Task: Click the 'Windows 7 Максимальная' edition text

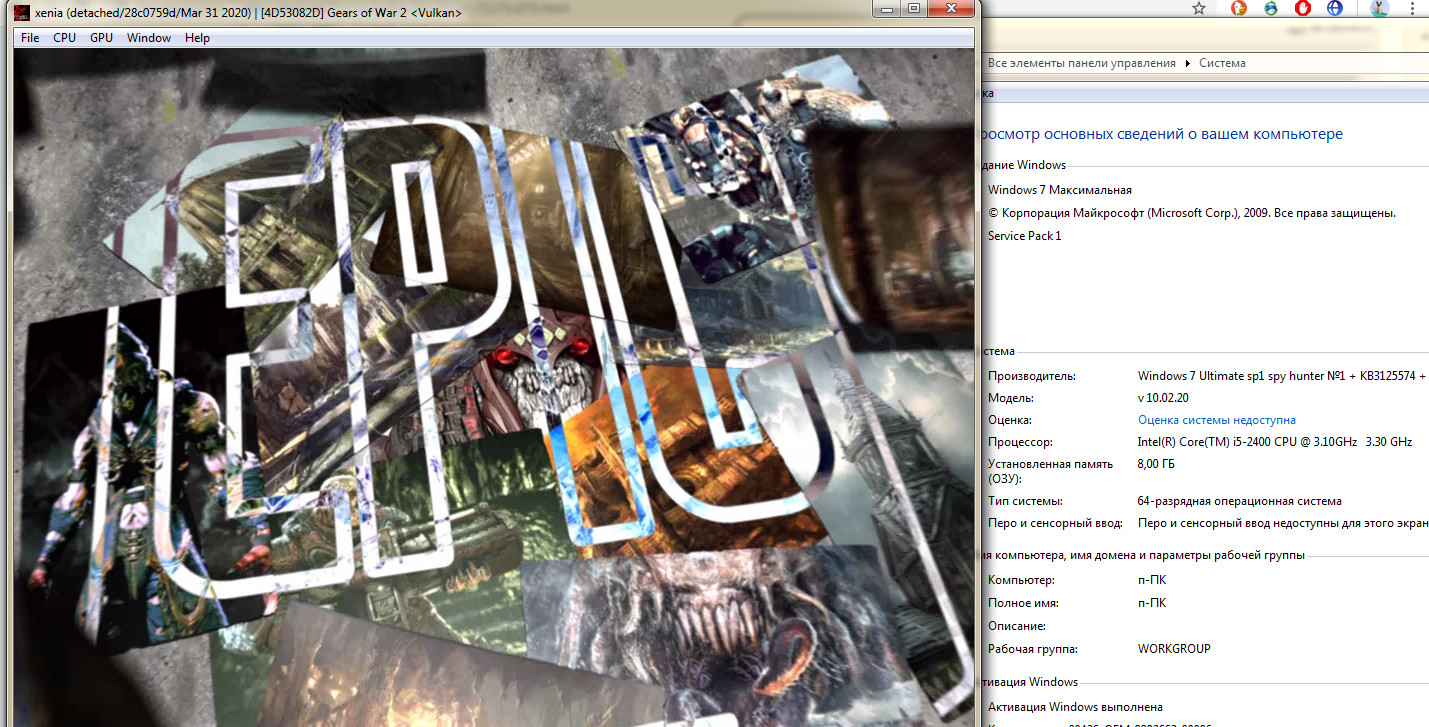Action: click(x=1060, y=190)
